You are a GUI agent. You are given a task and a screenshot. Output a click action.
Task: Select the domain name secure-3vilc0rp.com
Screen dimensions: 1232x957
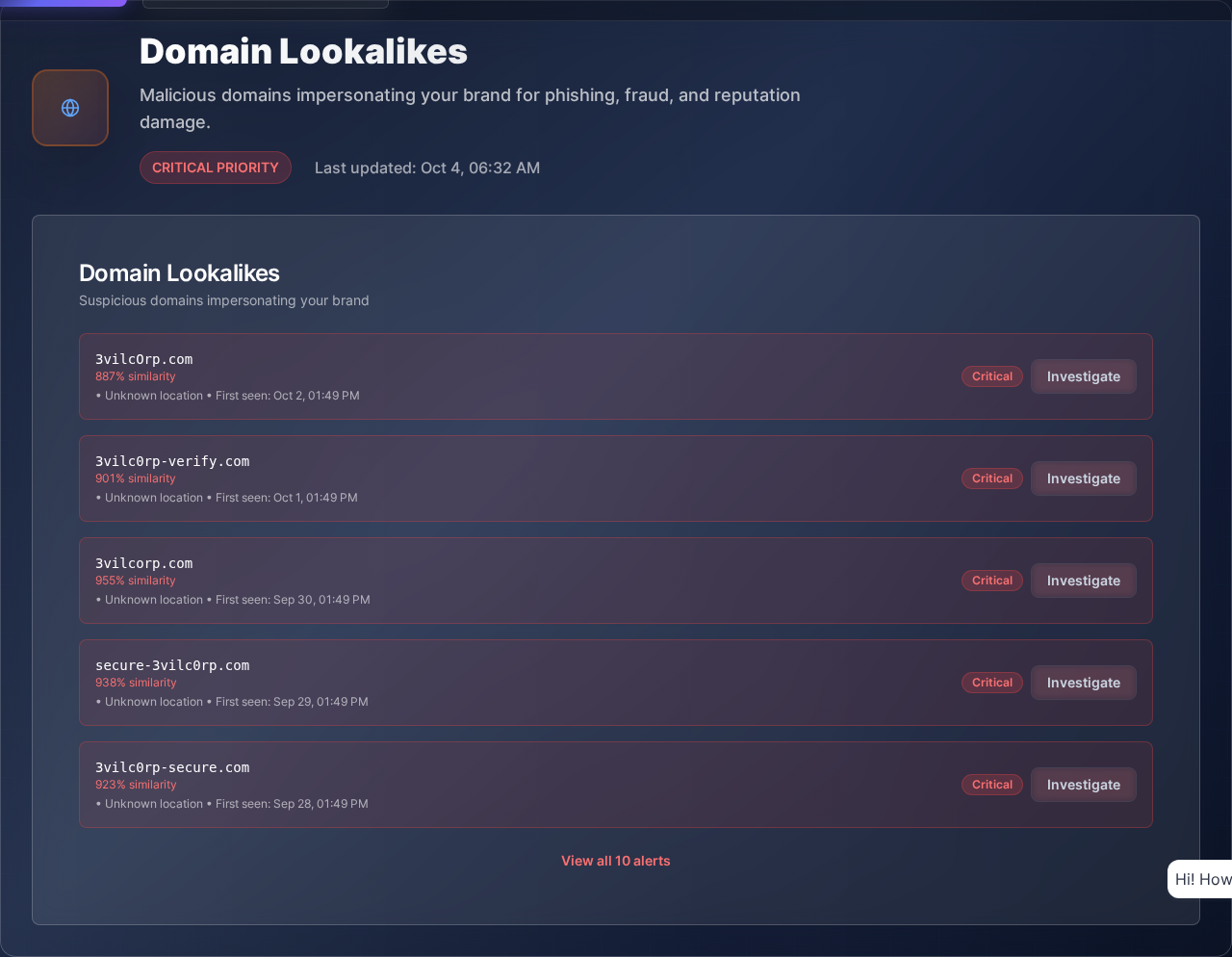(172, 665)
